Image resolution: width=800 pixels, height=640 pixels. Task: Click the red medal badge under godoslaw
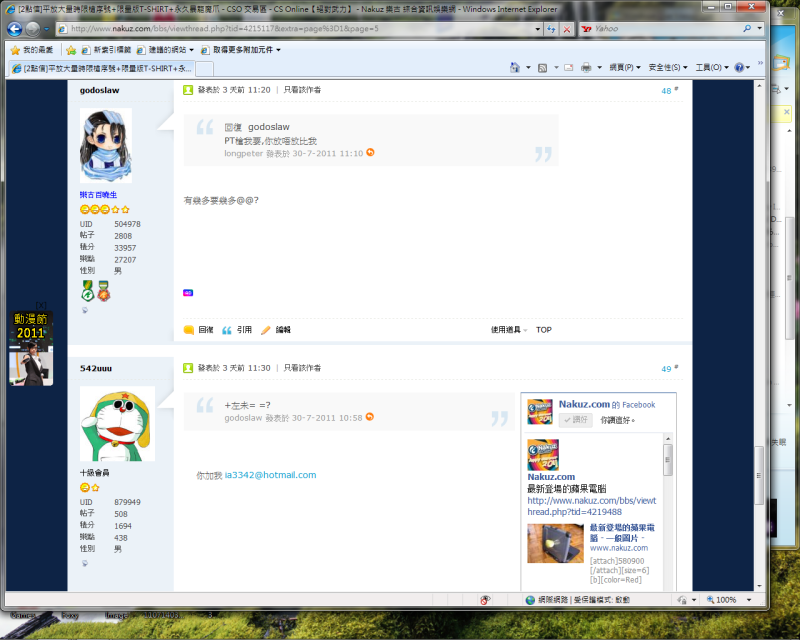click(x=104, y=290)
